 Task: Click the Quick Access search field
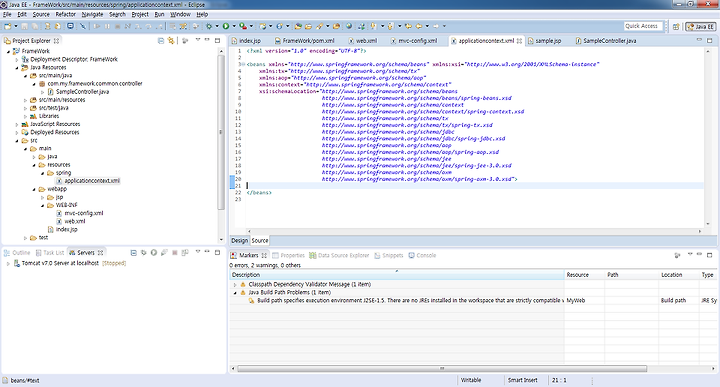[642, 26]
